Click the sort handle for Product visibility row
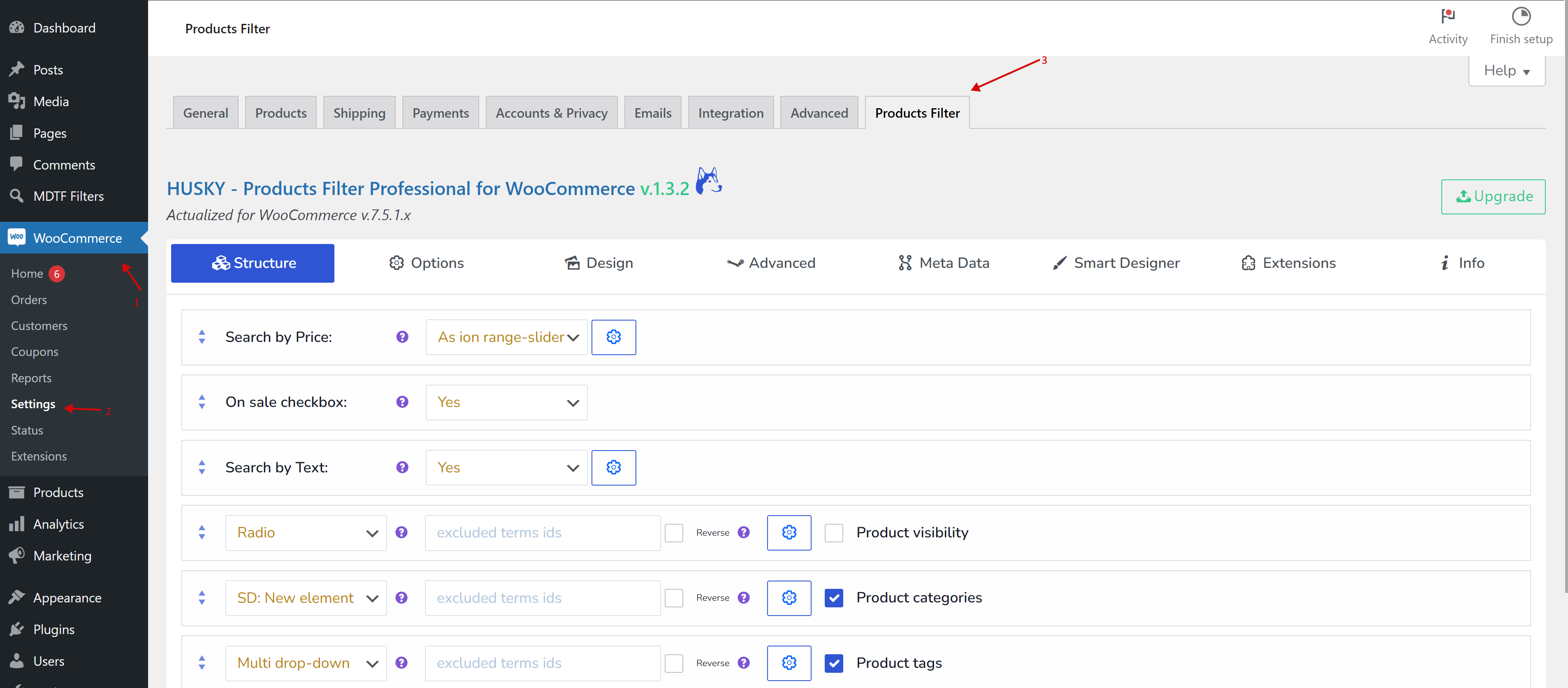This screenshot has height=688, width=1568. (202, 533)
